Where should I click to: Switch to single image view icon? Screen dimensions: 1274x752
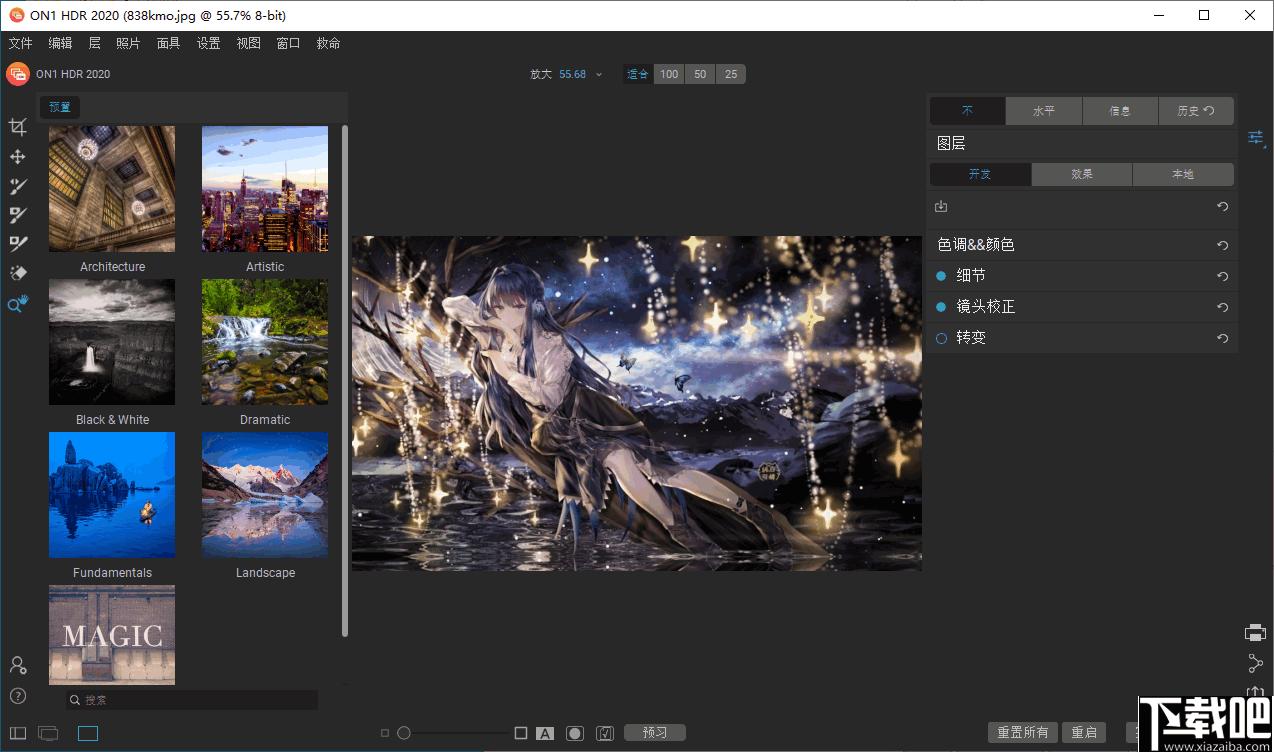[88, 733]
